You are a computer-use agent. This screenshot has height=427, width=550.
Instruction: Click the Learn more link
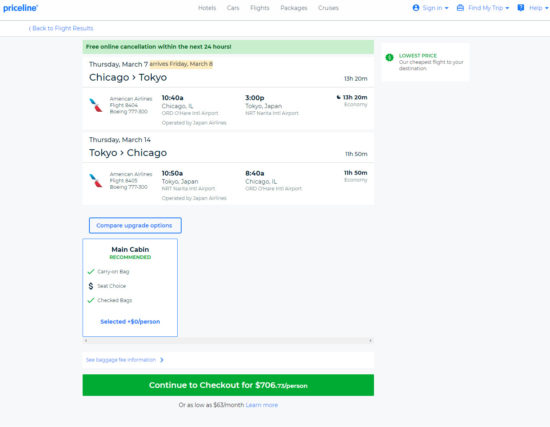[x=262, y=405]
